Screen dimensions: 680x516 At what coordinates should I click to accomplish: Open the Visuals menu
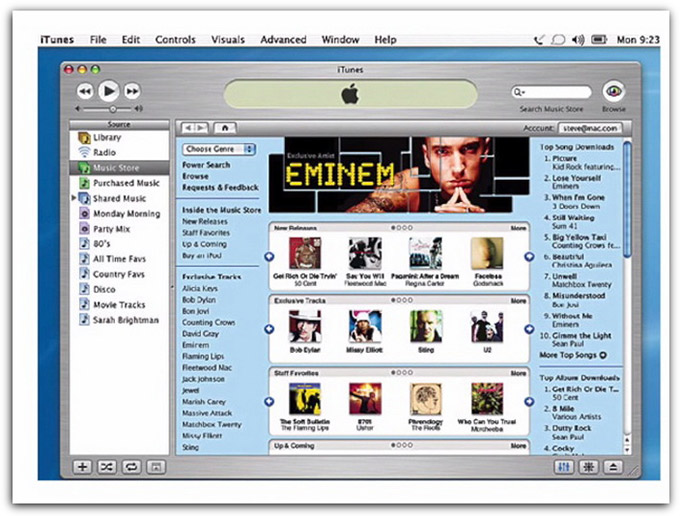tap(228, 40)
